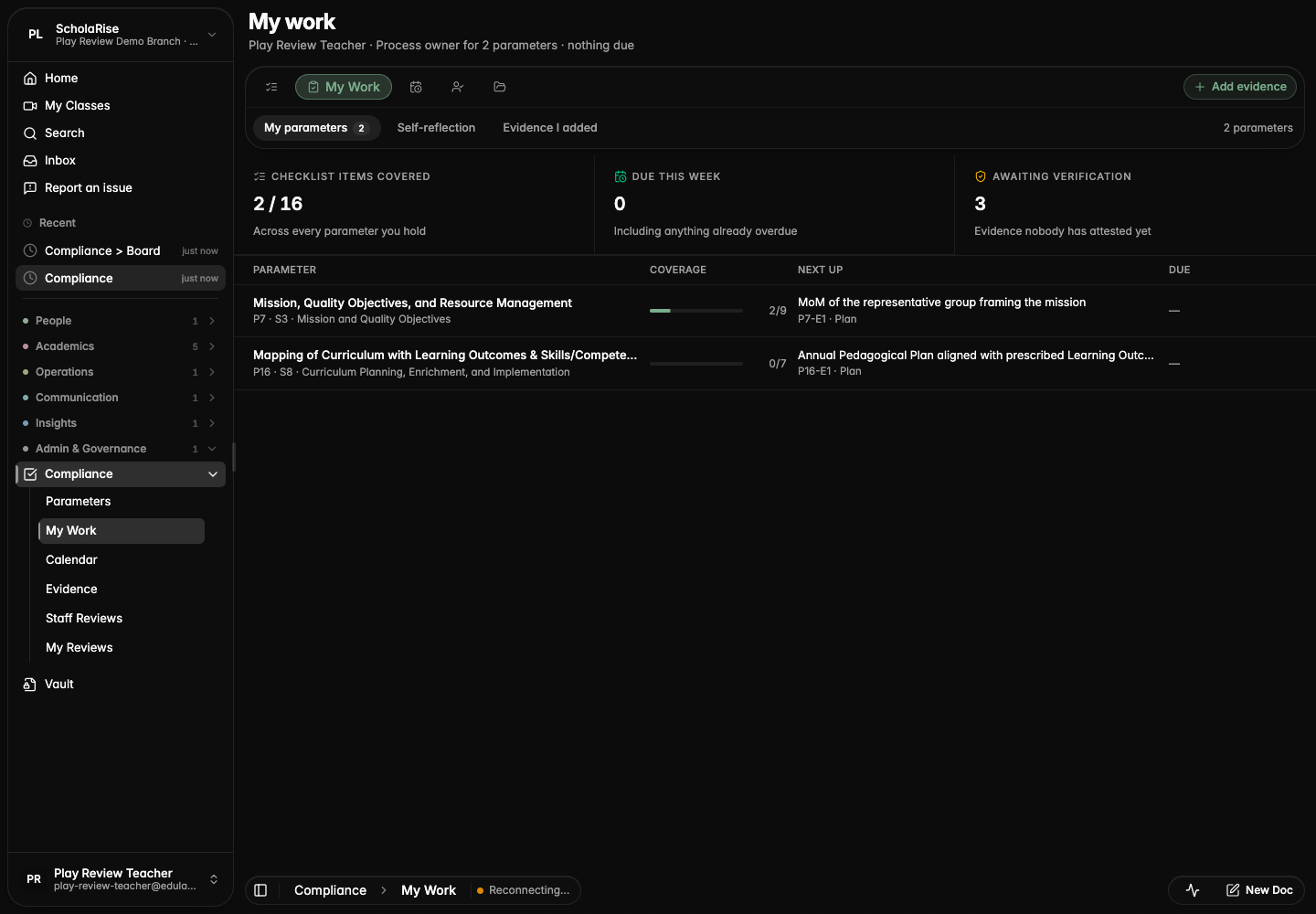Click Compliance in the bottom breadcrumb
Viewport: 1316px width, 914px height.
(x=330, y=890)
